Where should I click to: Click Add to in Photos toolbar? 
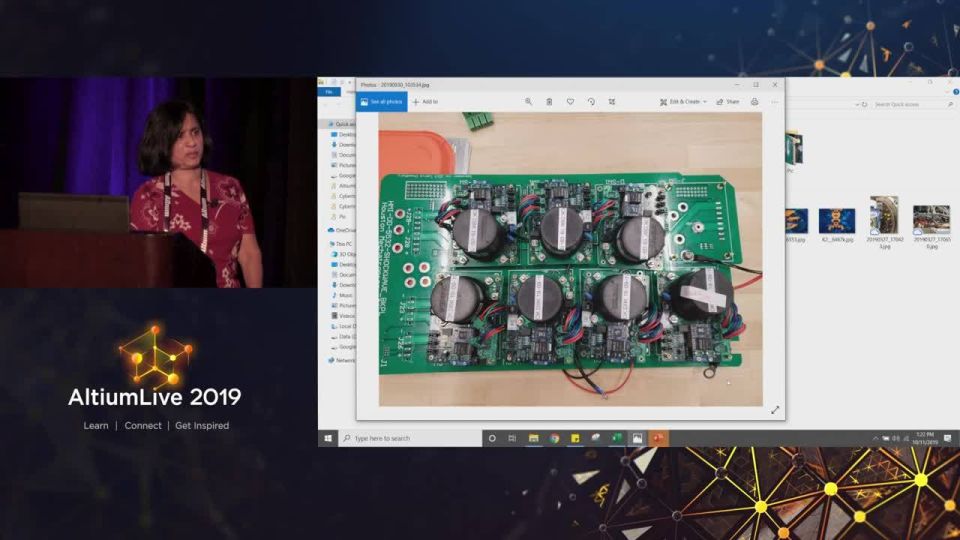[425, 102]
